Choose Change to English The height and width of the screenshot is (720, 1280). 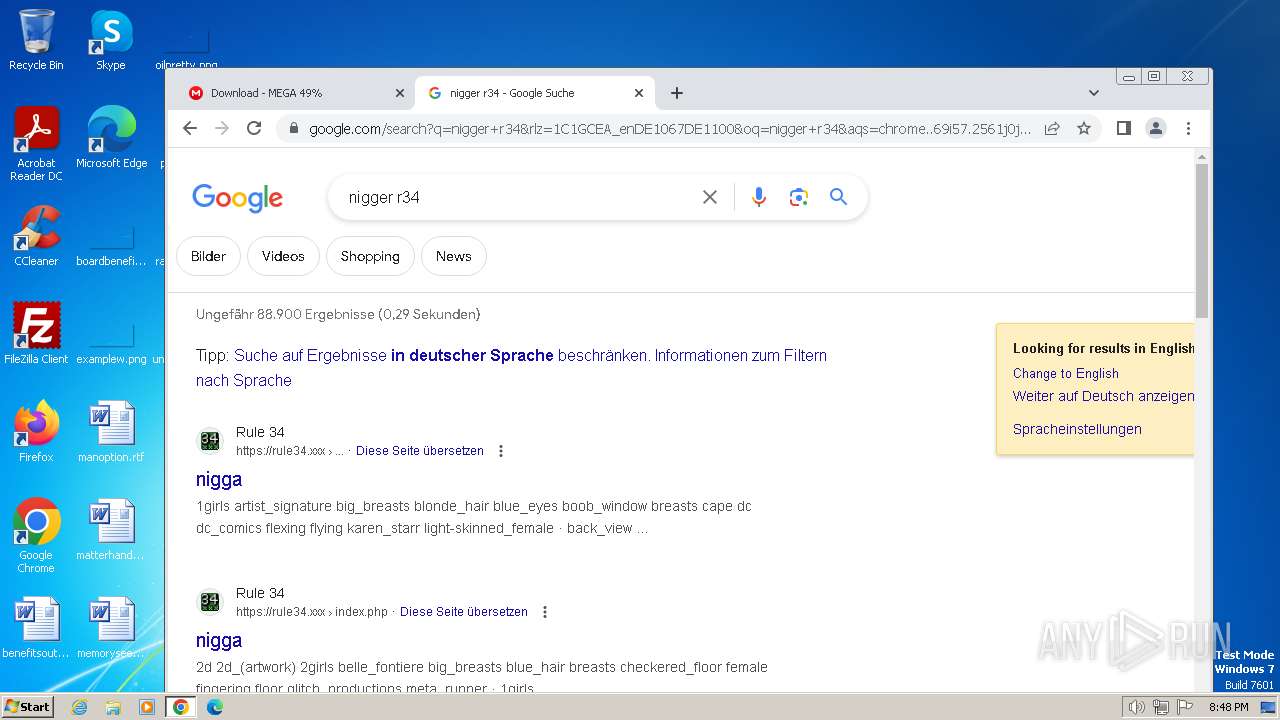(x=1066, y=373)
